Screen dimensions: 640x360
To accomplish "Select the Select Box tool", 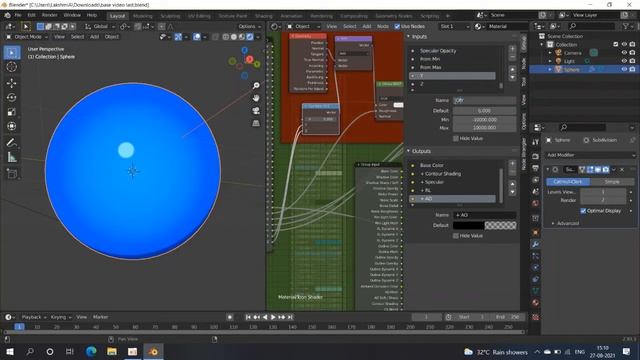I will (12, 53).
